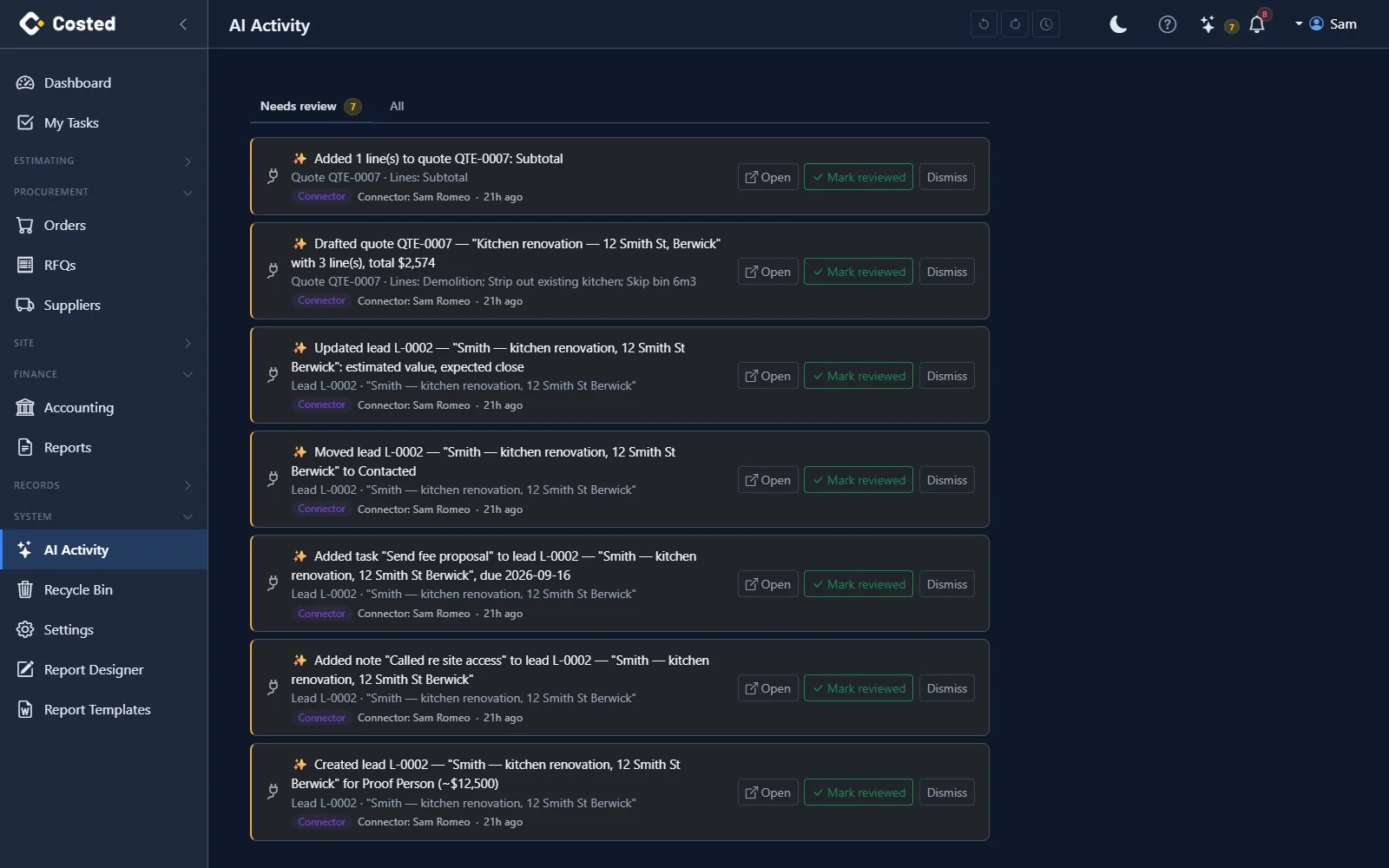
Task: Open the 'Drafted quote QTE-0007' item
Action: (767, 272)
